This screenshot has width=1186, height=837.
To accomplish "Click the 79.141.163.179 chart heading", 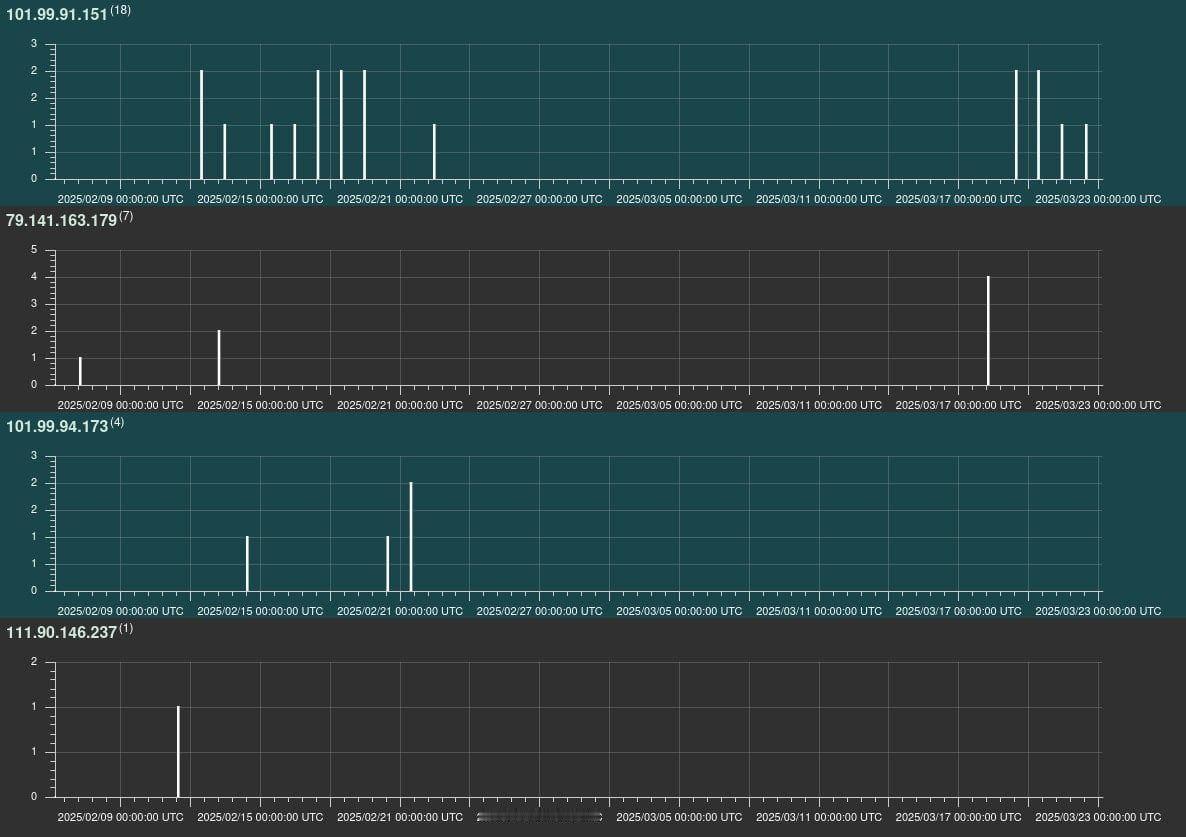I will [61, 220].
